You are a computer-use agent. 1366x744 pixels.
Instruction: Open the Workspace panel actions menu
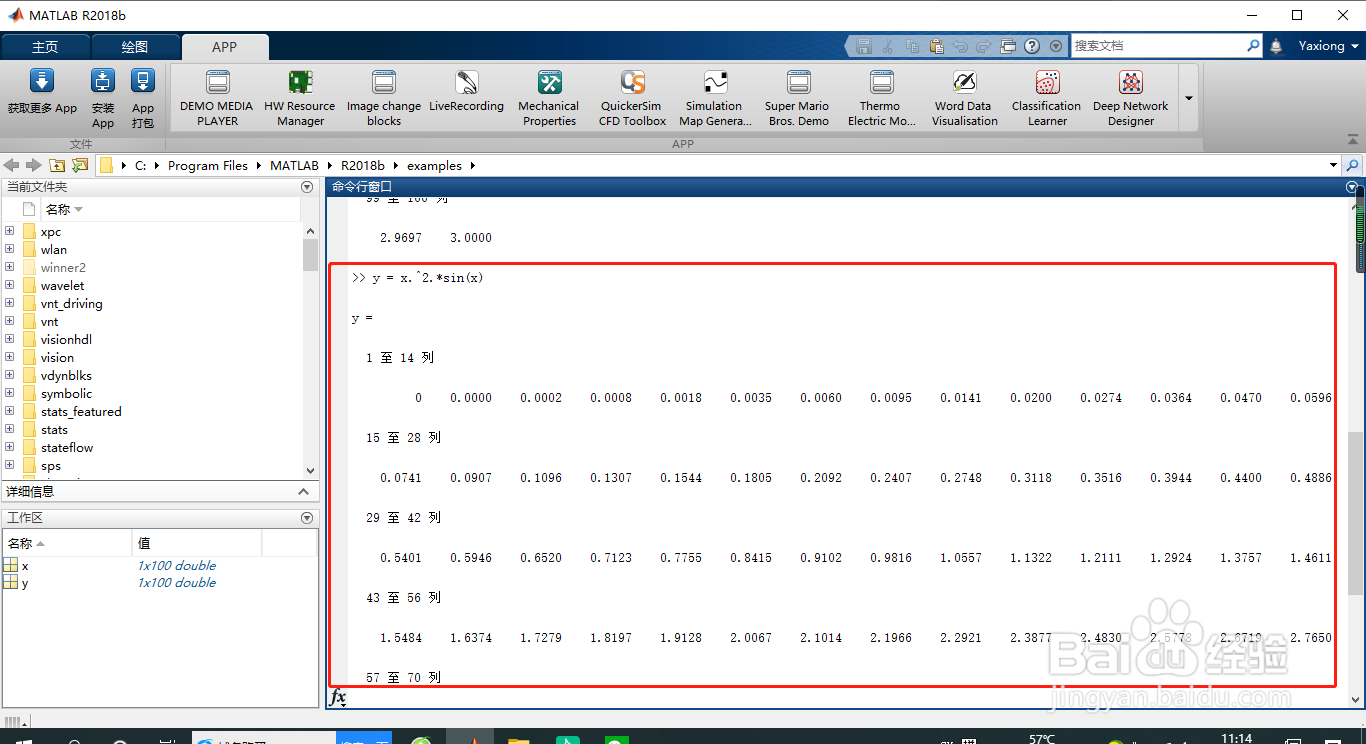point(307,518)
